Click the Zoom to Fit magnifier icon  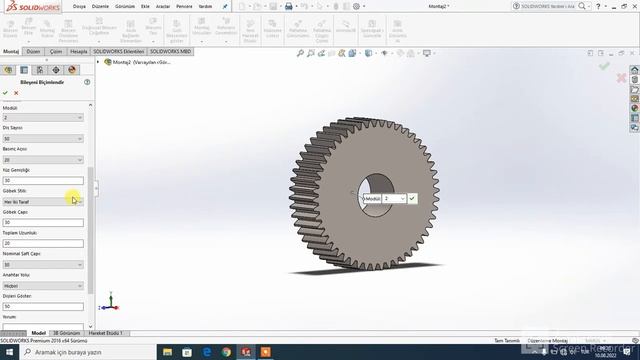300,53
